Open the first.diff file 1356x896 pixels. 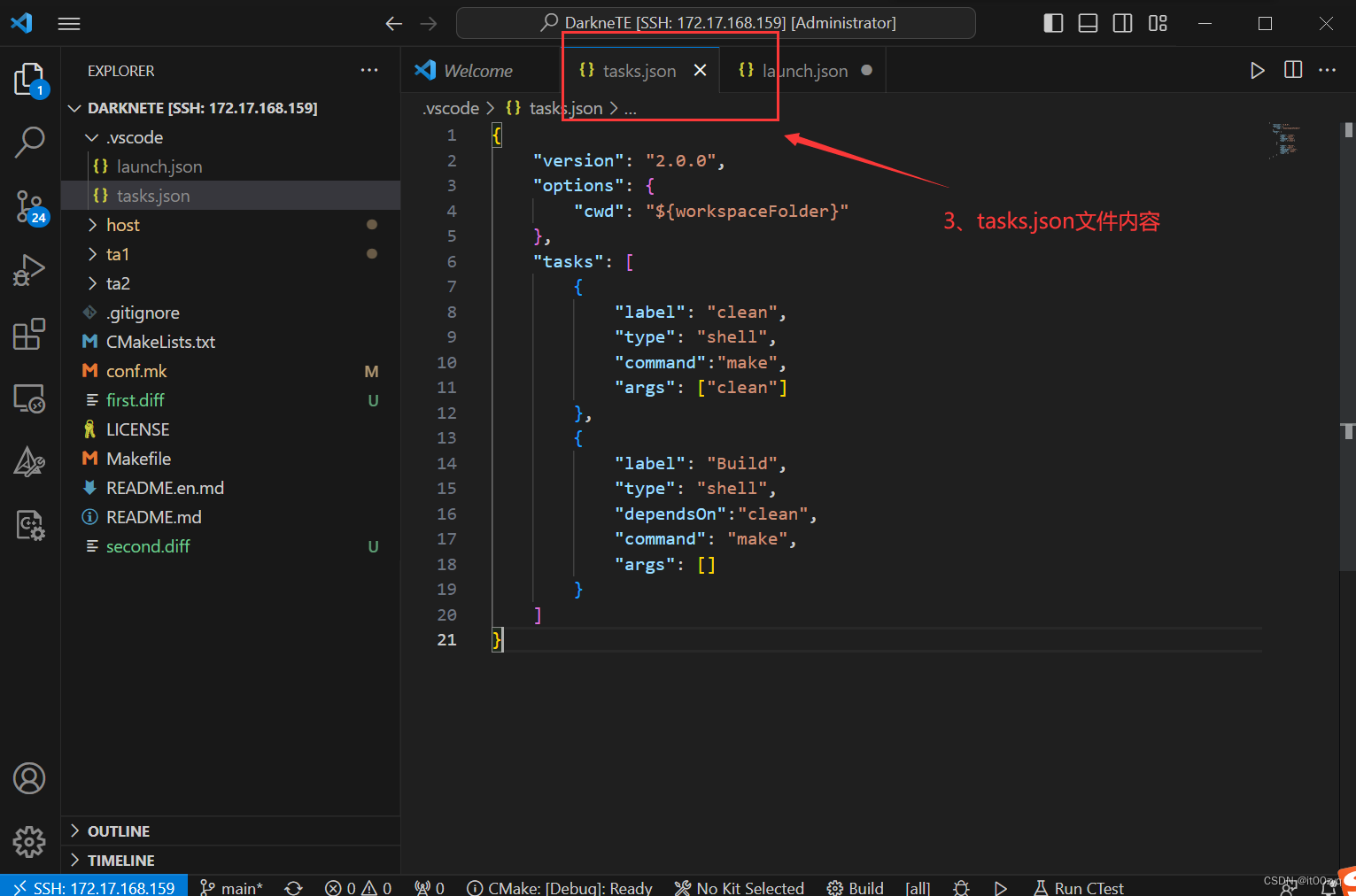click(230, 400)
